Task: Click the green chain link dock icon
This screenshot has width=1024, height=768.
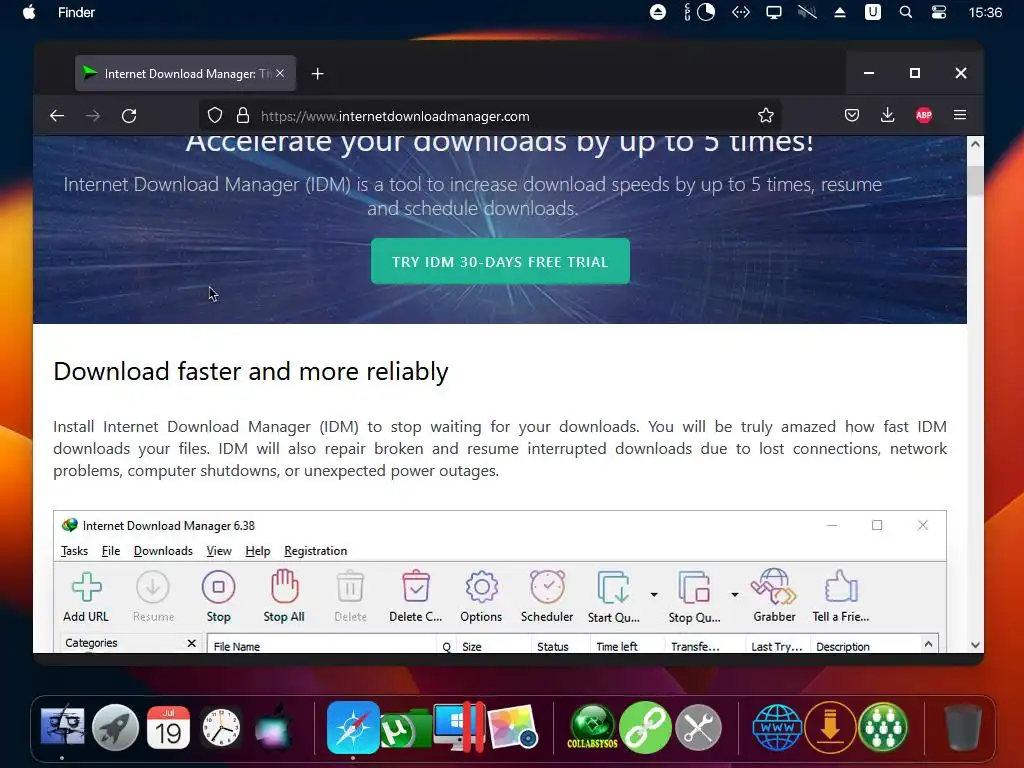Action: point(645,727)
